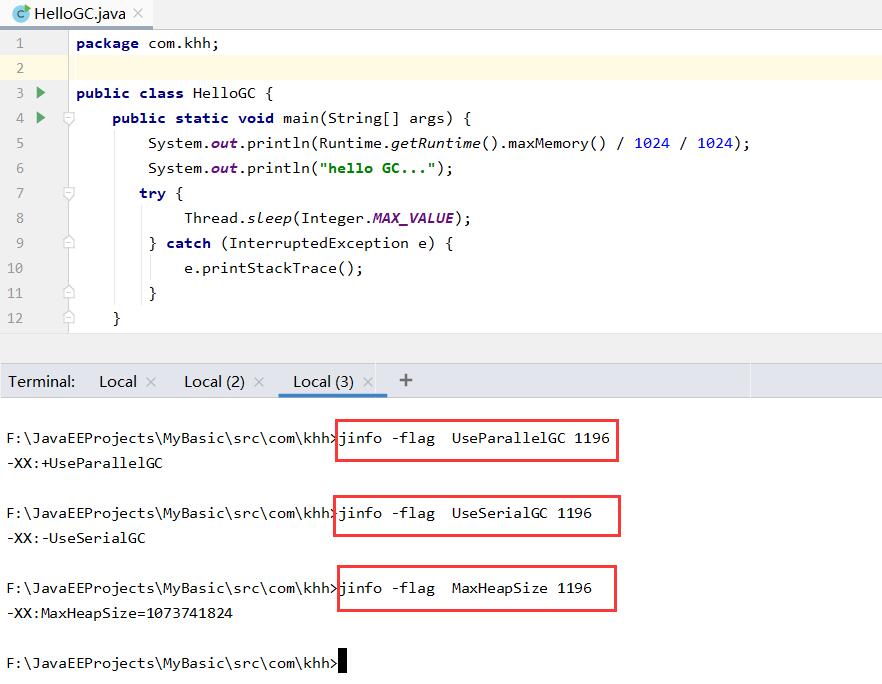
Task: Place the cursor on MAX_VALUE in code
Action: tap(413, 218)
